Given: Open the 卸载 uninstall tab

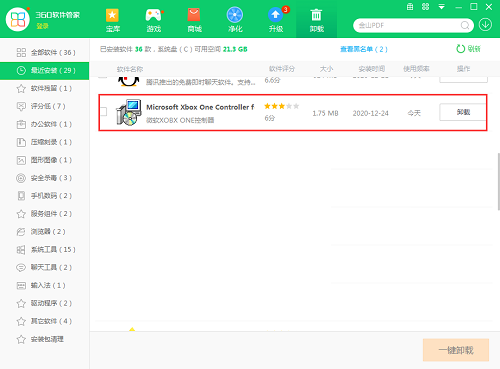Looking at the screenshot, I should (x=316, y=20).
